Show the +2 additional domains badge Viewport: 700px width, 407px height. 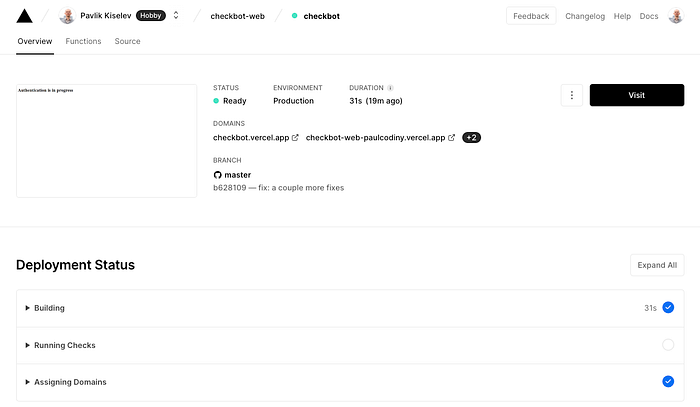[471, 137]
